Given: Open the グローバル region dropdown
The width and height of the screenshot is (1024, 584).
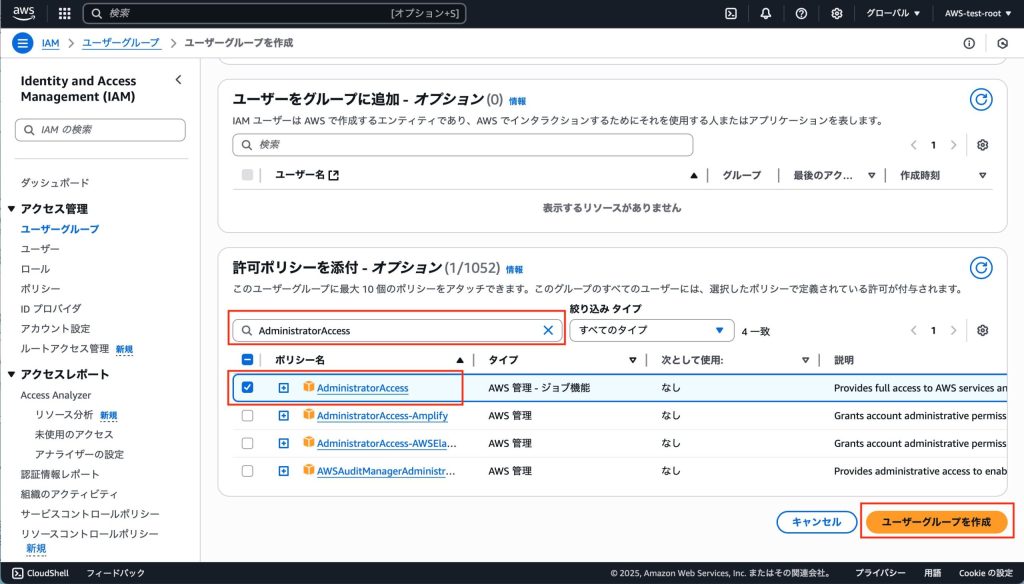Looking at the screenshot, I should click(893, 13).
